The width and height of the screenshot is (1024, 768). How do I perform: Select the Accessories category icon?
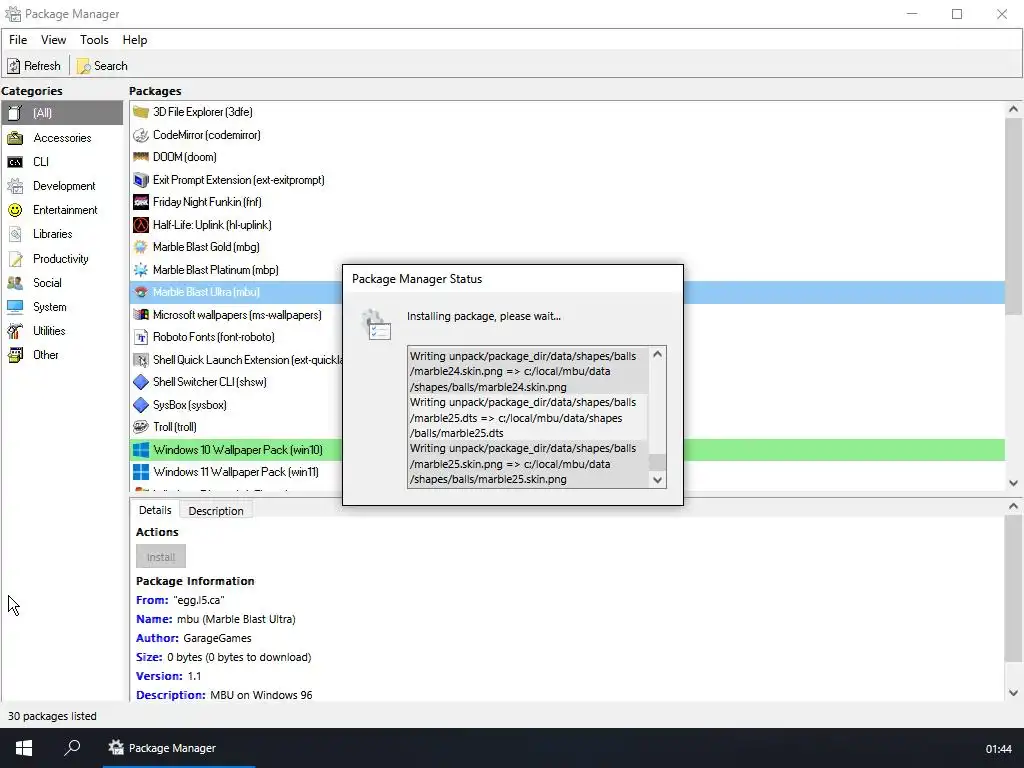(x=15, y=138)
